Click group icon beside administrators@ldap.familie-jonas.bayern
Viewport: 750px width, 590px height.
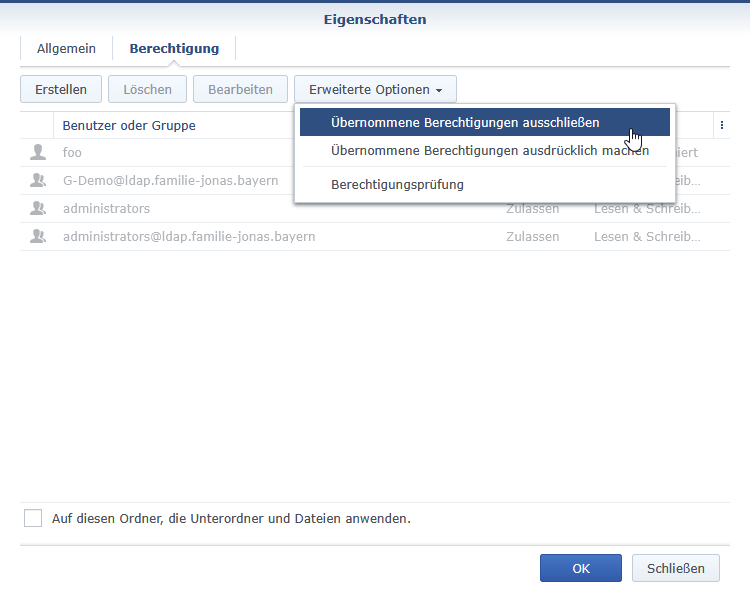[38, 236]
